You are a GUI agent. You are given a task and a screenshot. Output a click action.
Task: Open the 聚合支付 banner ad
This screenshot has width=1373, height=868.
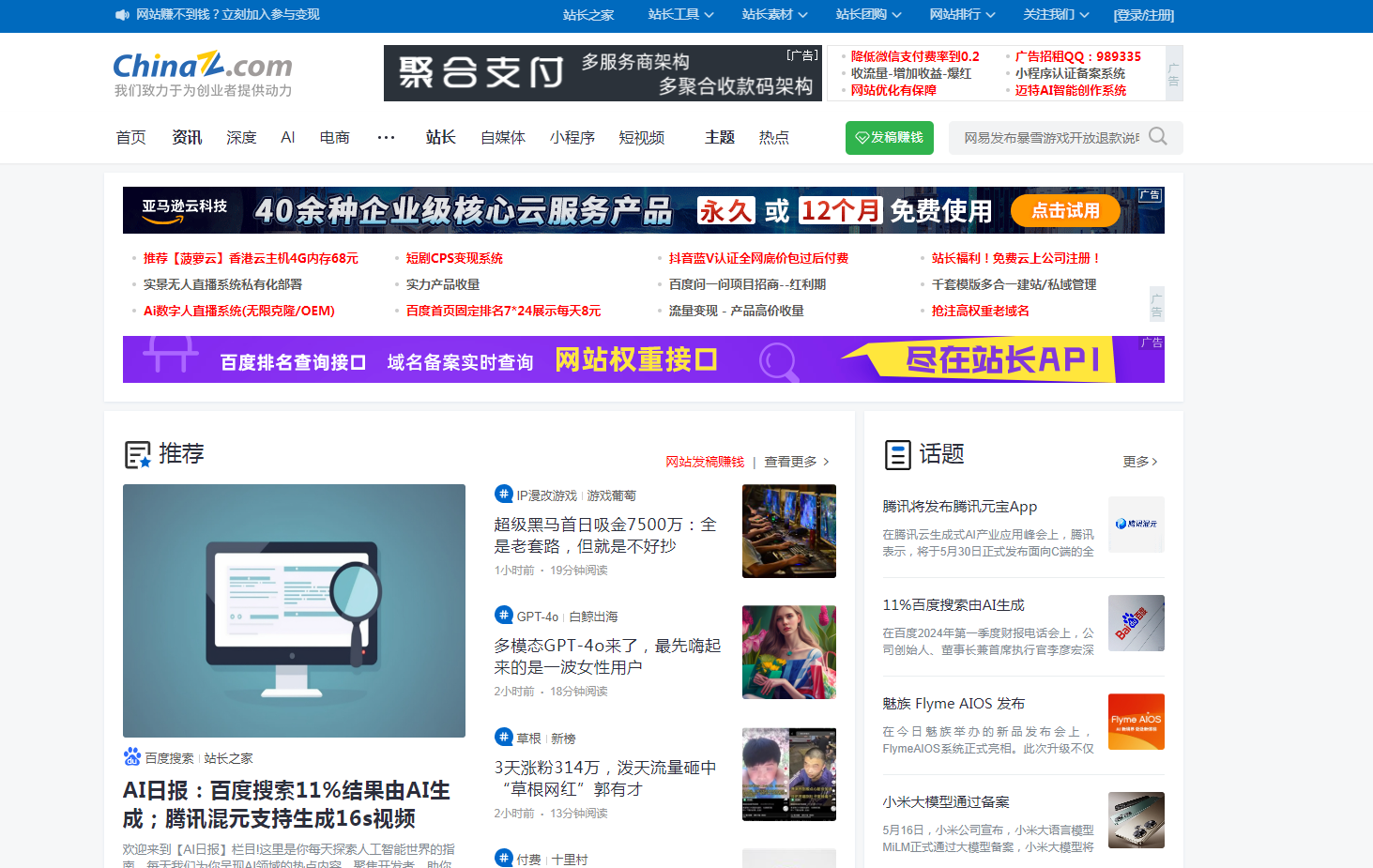click(603, 73)
